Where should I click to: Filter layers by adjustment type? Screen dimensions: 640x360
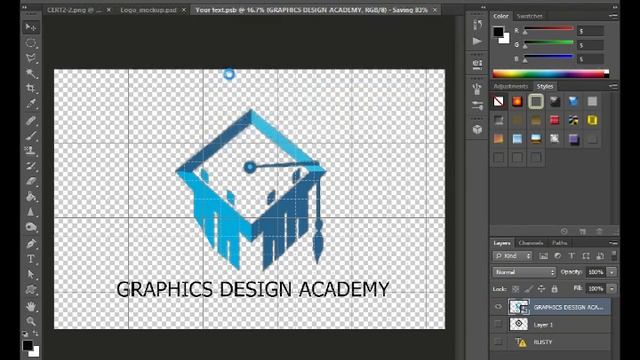pos(558,256)
